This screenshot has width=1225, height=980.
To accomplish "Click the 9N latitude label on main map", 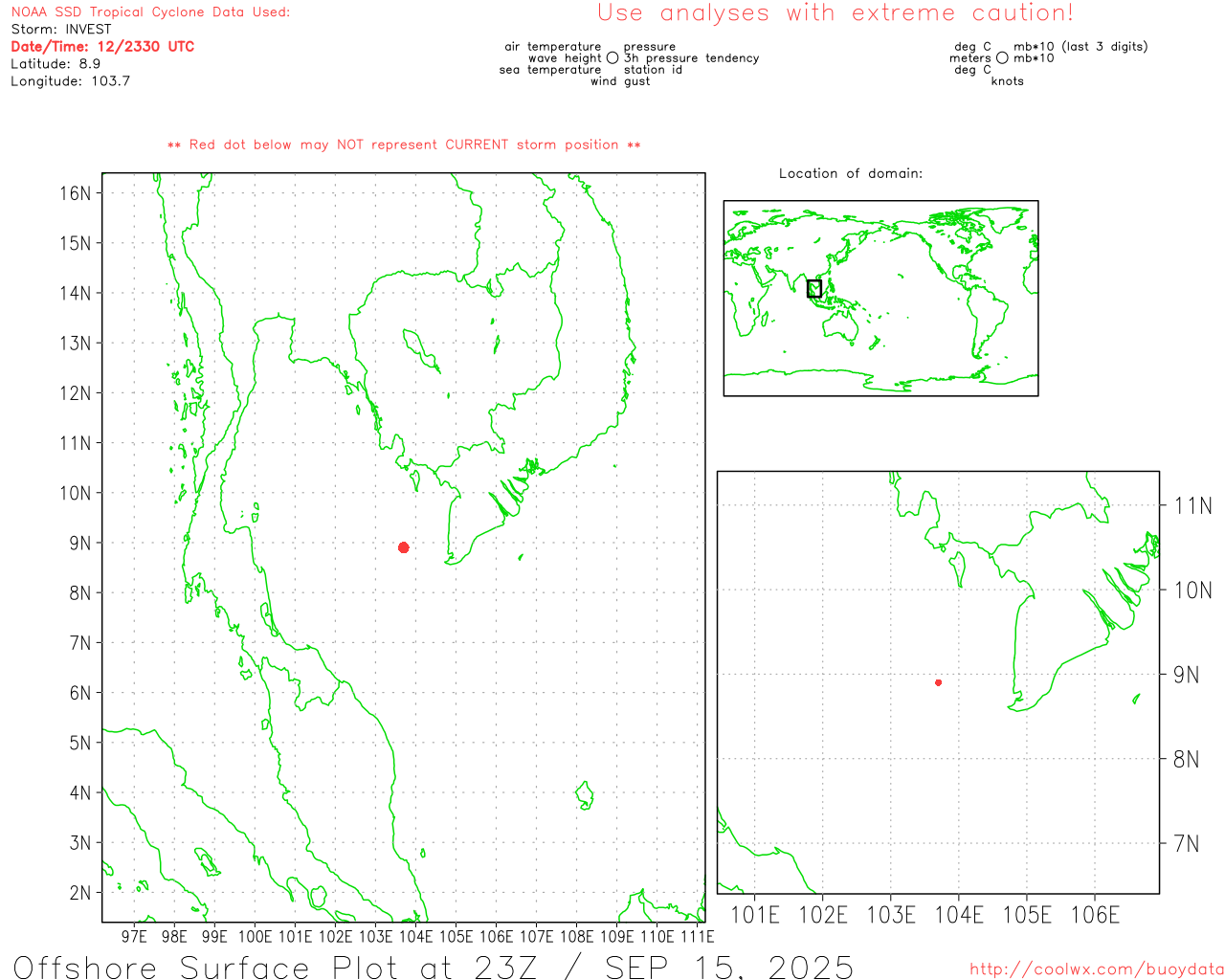I will coord(80,543).
